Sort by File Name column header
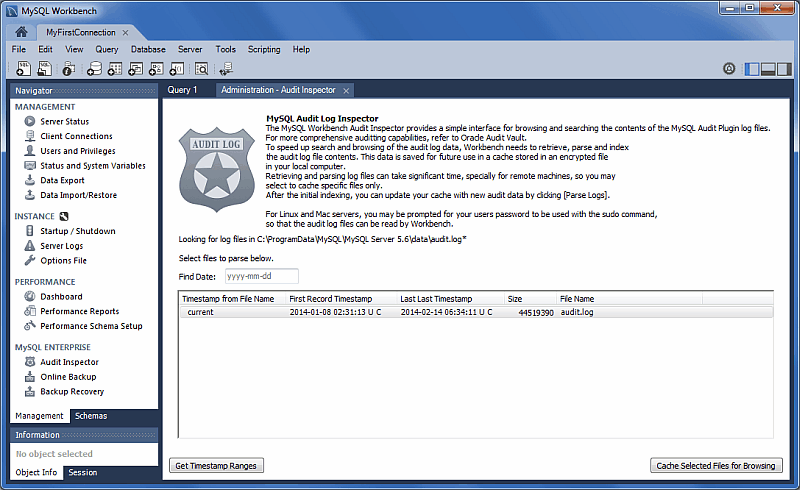Image resolution: width=800 pixels, height=490 pixels. 629,299
